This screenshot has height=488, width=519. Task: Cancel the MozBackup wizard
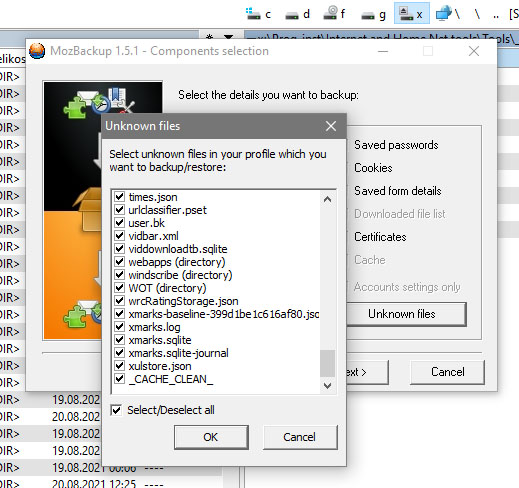tap(447, 372)
